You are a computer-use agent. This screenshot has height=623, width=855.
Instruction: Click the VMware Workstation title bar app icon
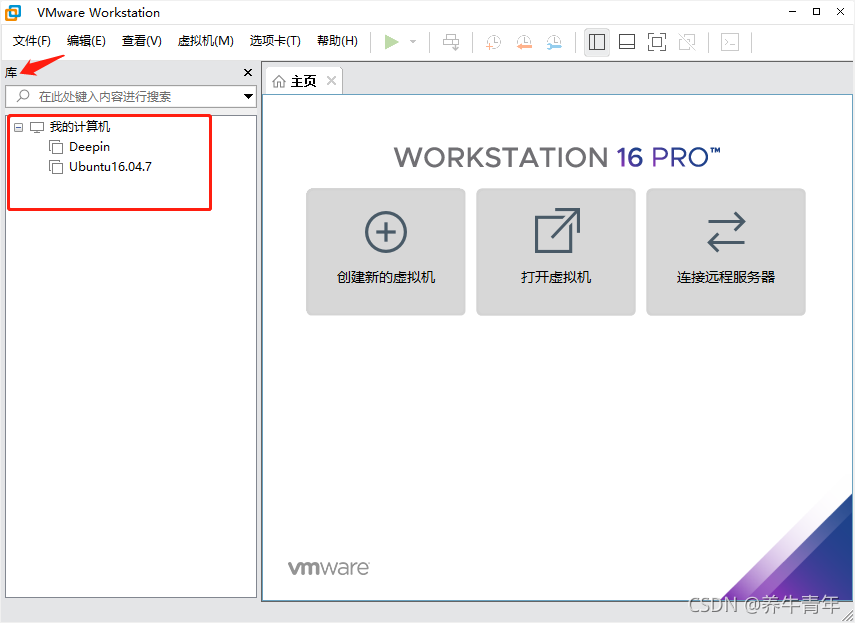13,13
